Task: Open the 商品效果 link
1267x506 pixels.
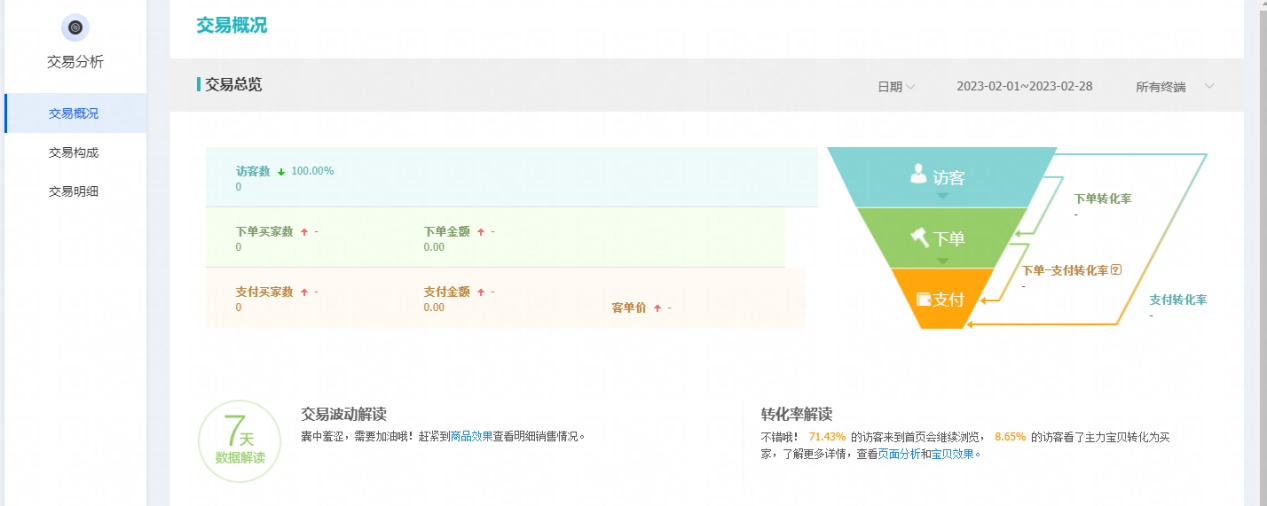Action: click(x=471, y=436)
